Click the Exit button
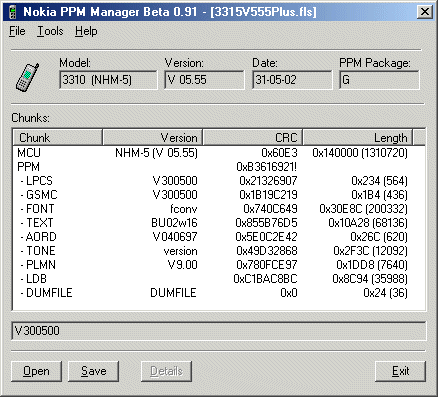This screenshot has height=397, width=438. (400, 371)
